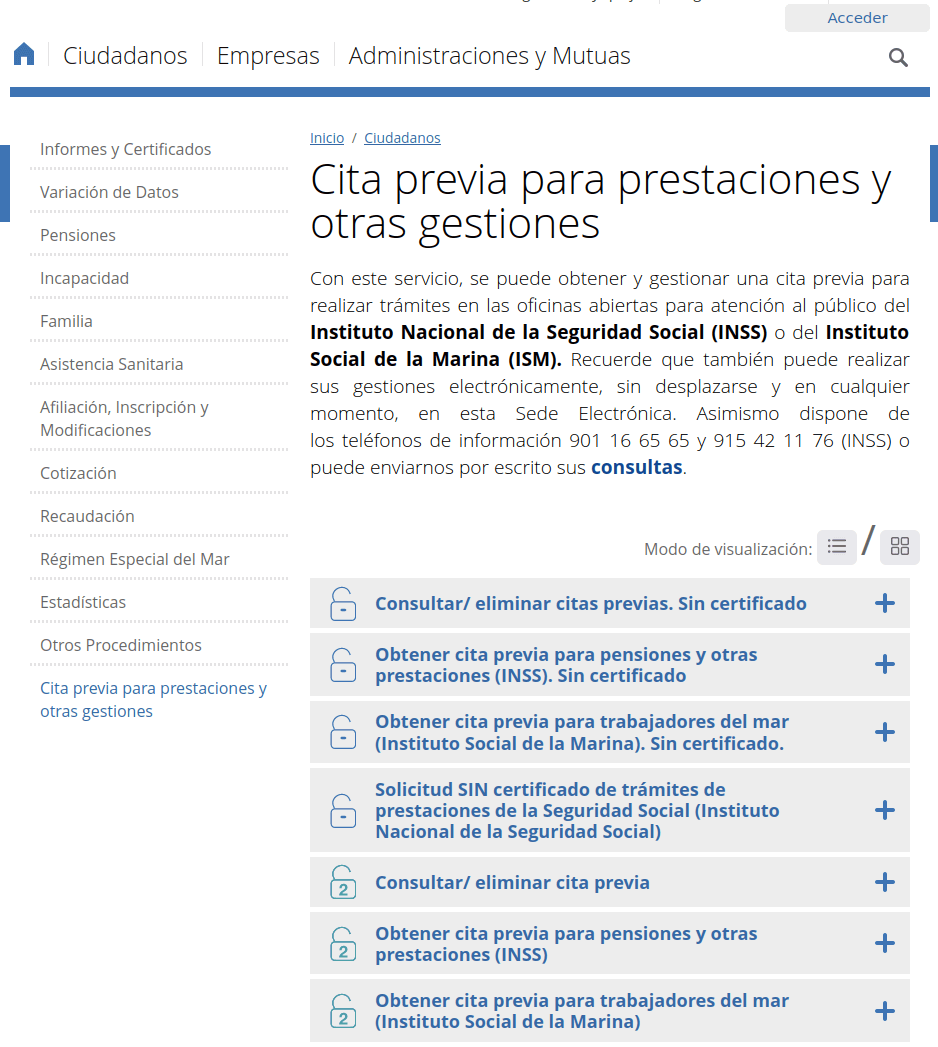Switch to grid view mode icon
The image size is (938, 1047).
(x=899, y=547)
